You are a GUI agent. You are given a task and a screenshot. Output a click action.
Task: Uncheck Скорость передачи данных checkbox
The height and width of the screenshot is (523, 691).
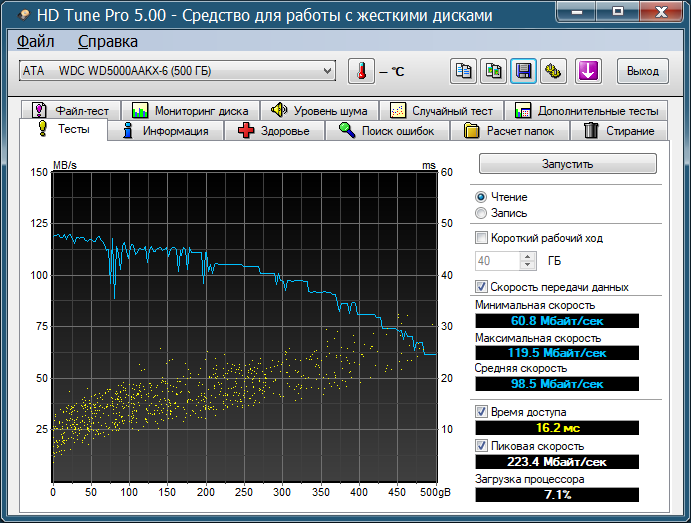point(482,287)
